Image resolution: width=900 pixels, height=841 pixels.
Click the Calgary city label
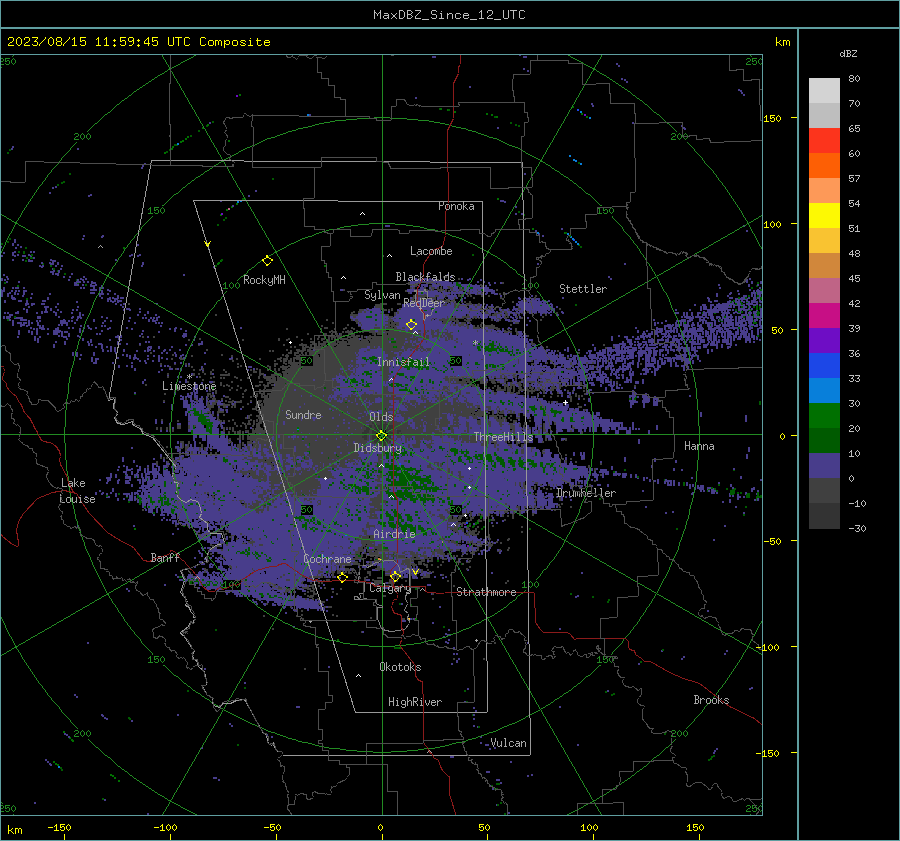(x=390, y=588)
